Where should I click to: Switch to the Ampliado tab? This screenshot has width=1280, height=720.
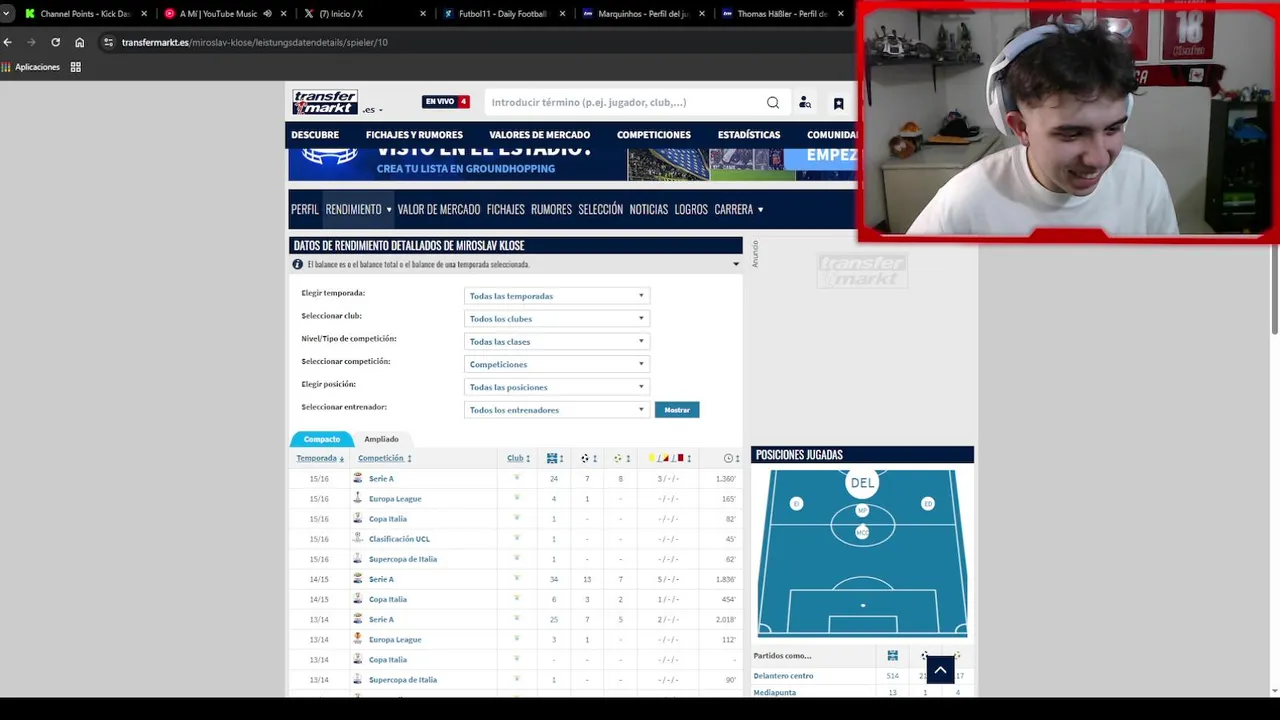[381, 439]
